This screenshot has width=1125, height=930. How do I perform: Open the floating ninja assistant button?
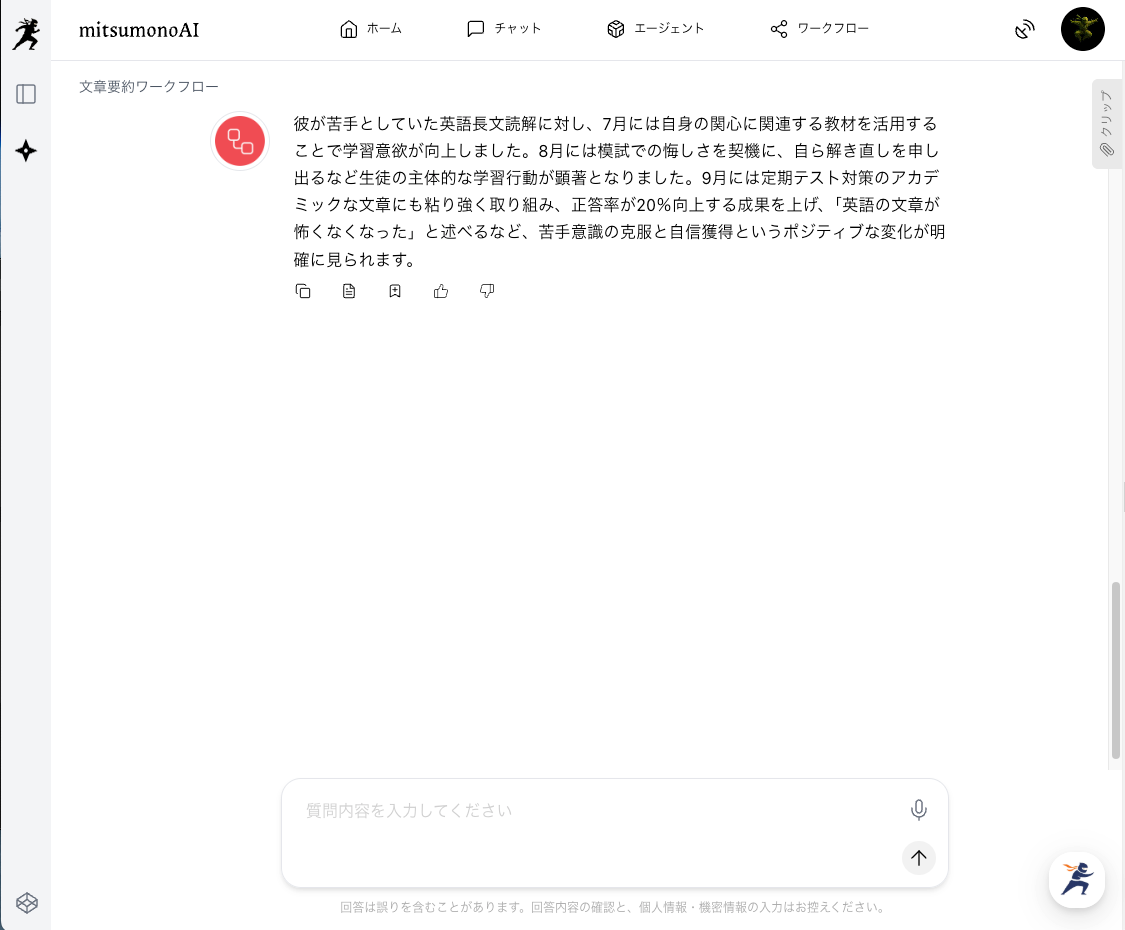[1077, 880]
